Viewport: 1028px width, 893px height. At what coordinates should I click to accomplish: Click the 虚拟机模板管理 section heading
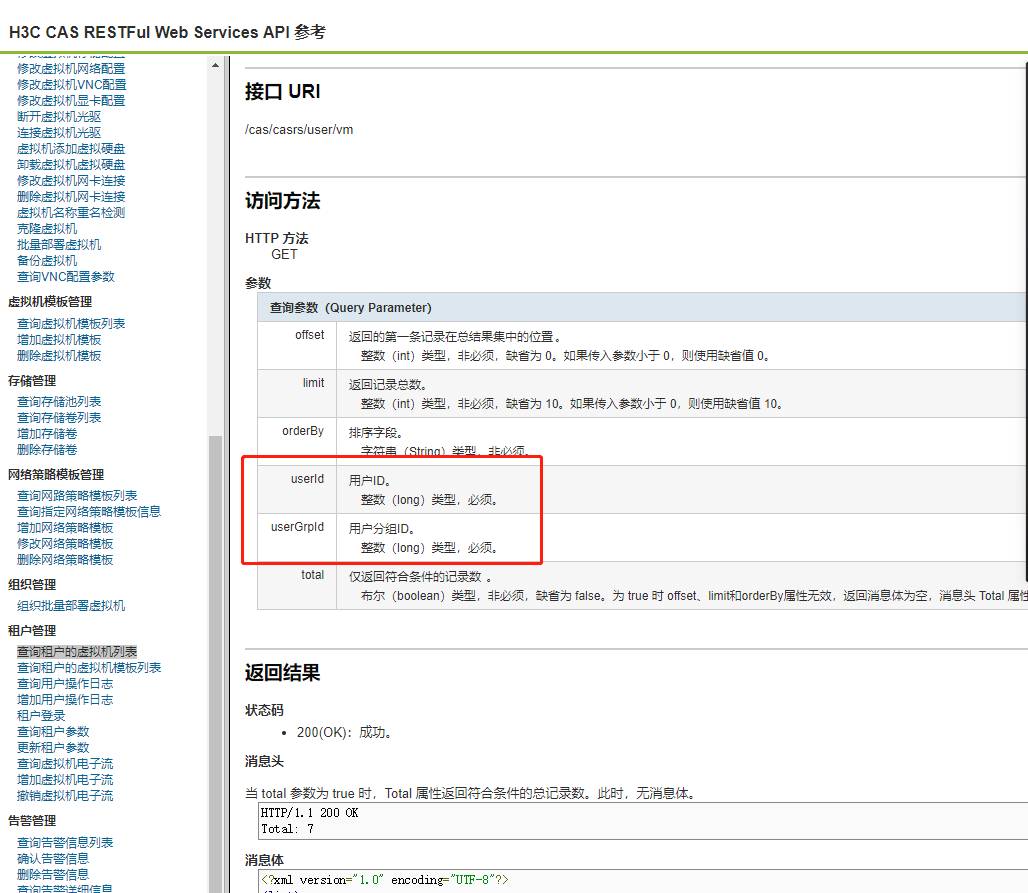pos(50,302)
